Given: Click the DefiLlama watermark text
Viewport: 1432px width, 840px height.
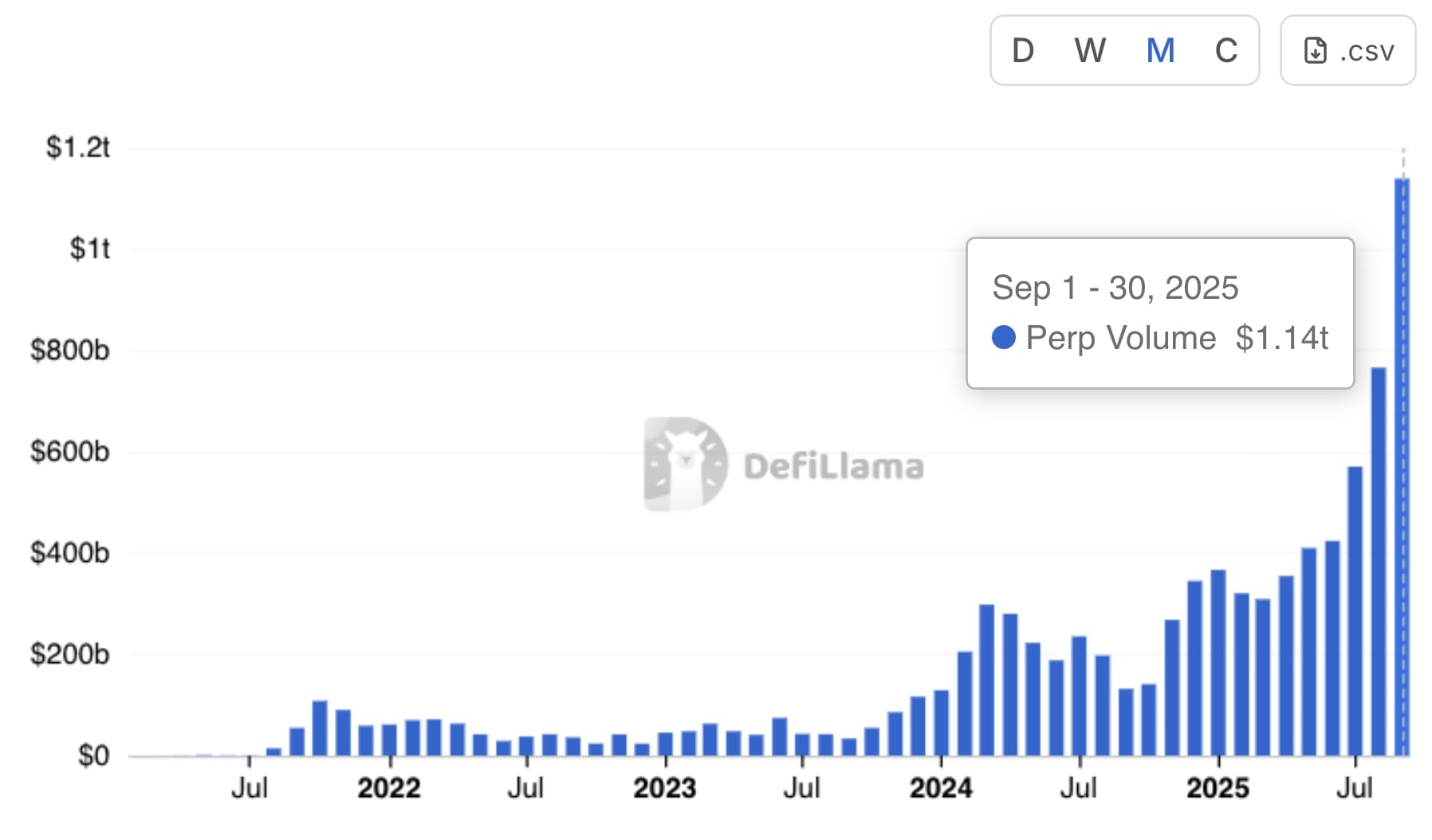Looking at the screenshot, I should click(834, 467).
